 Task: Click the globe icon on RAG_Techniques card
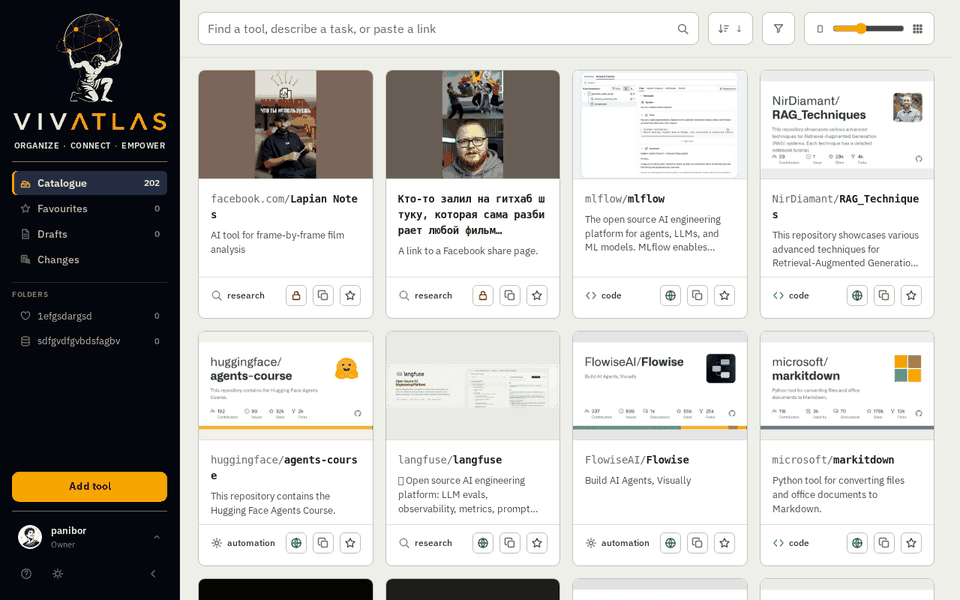(x=857, y=295)
